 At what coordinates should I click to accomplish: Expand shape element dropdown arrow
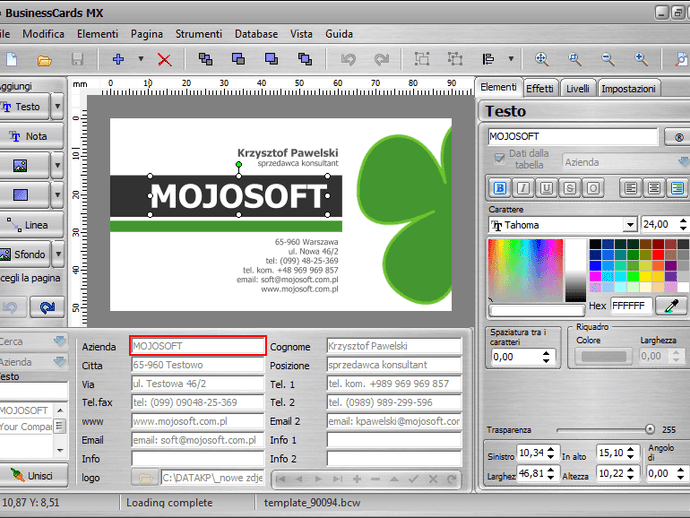[x=57, y=195]
